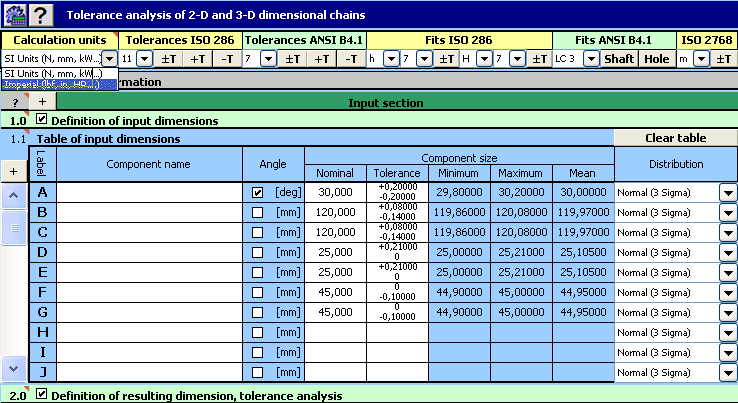The height and width of the screenshot is (403, 738).
Task: Click Nominal value 30,000 in row A
Action: pyautogui.click(x=335, y=192)
